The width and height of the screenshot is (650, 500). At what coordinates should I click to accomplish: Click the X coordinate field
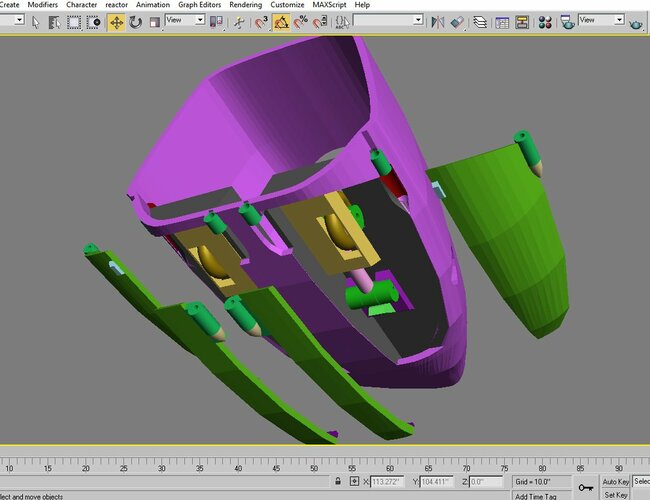click(387, 482)
